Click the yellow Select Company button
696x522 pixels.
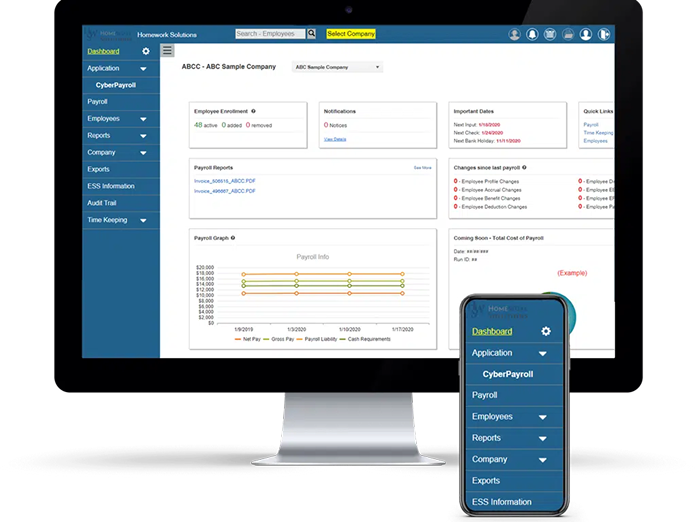click(351, 34)
